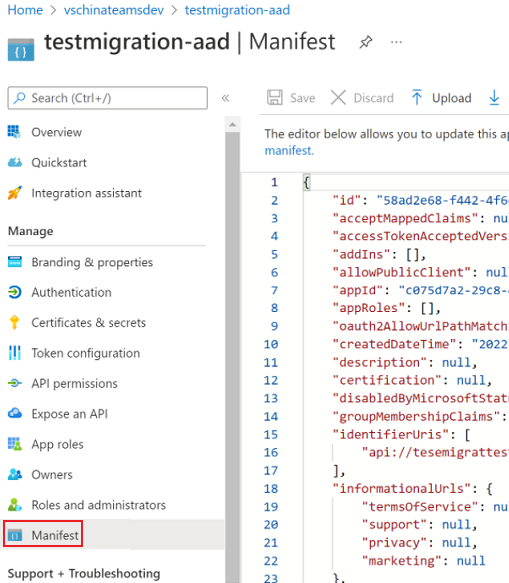Open Integration assistant menu item
Viewport: 509px width, 583px height.
[87, 193]
